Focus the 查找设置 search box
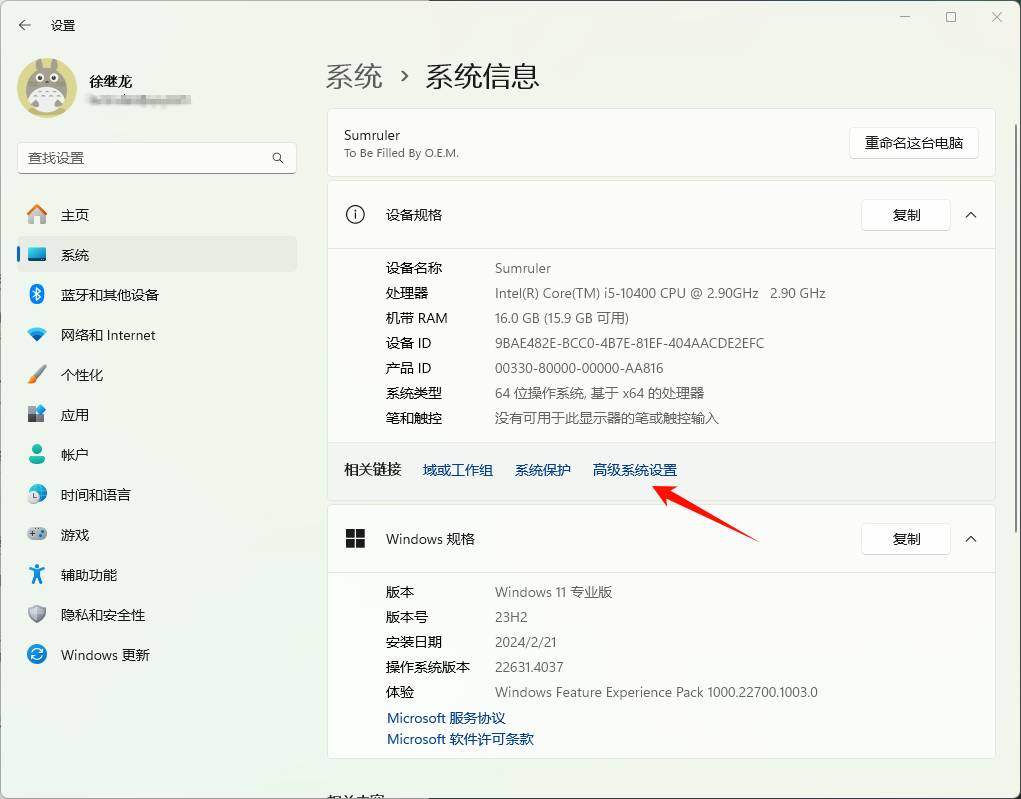Viewport: 1021px width, 799px height. tap(157, 158)
